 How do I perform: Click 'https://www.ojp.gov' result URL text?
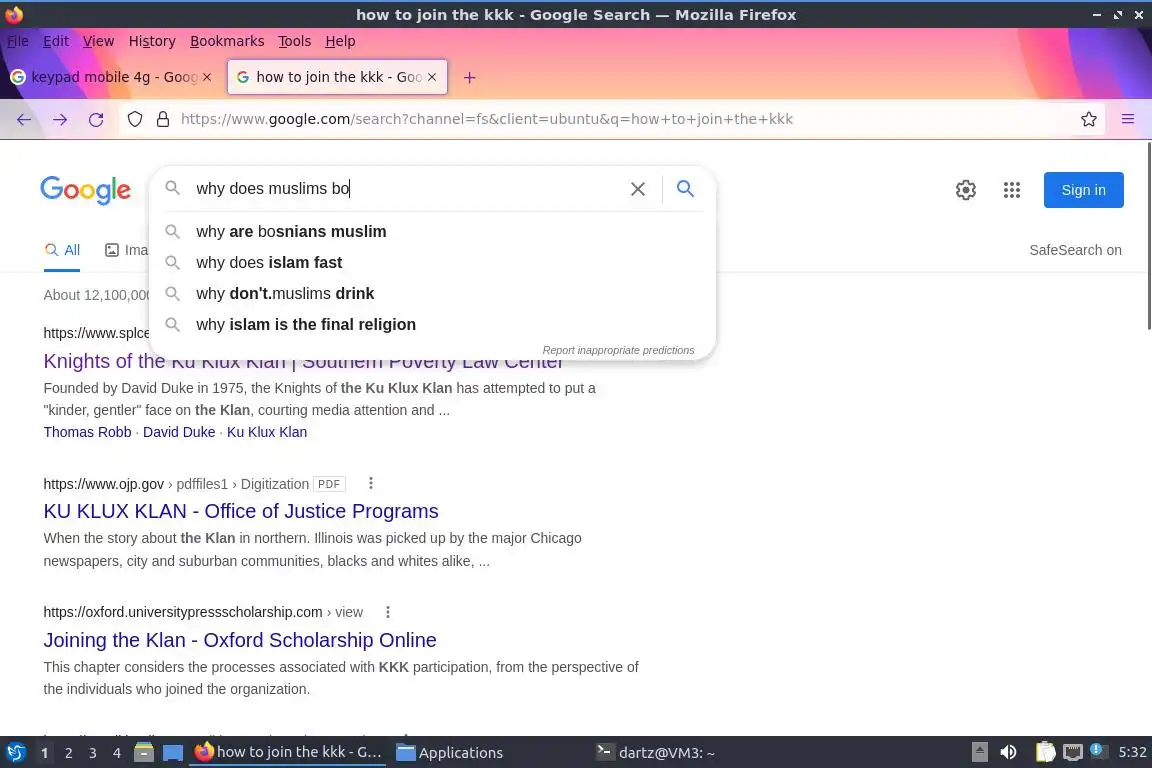pyautogui.click(x=104, y=484)
